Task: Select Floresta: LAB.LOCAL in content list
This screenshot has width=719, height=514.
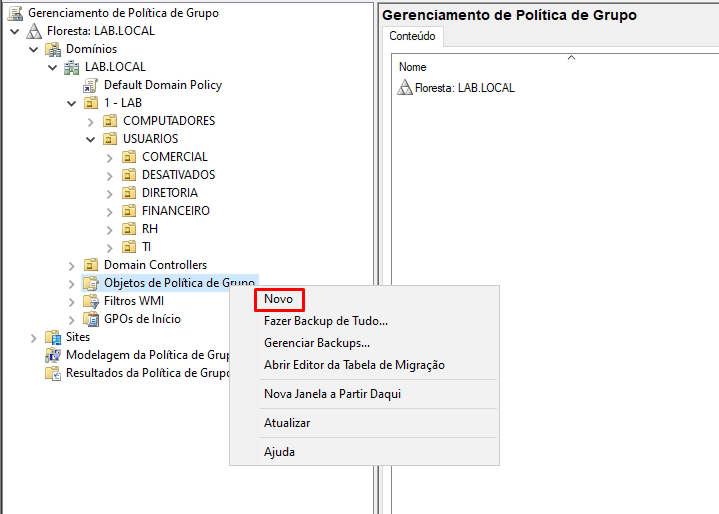Action: (x=465, y=88)
